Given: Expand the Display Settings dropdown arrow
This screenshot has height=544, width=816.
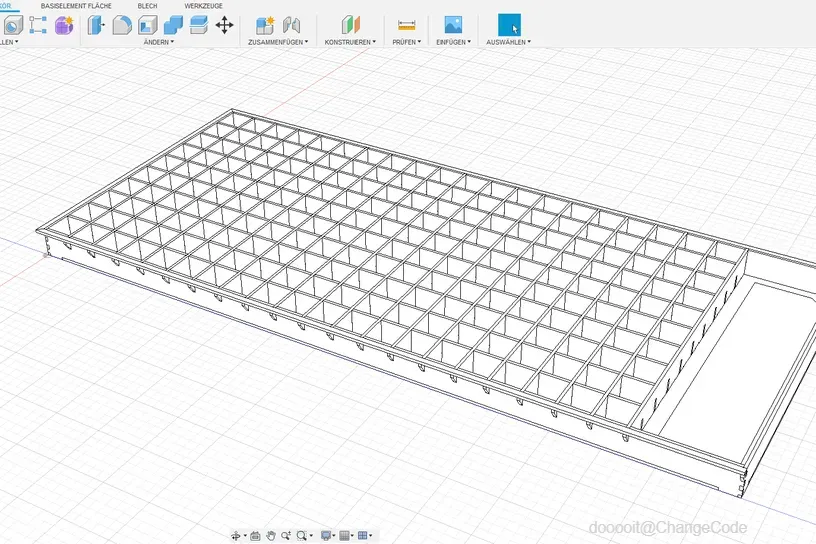Looking at the screenshot, I should 334,536.
